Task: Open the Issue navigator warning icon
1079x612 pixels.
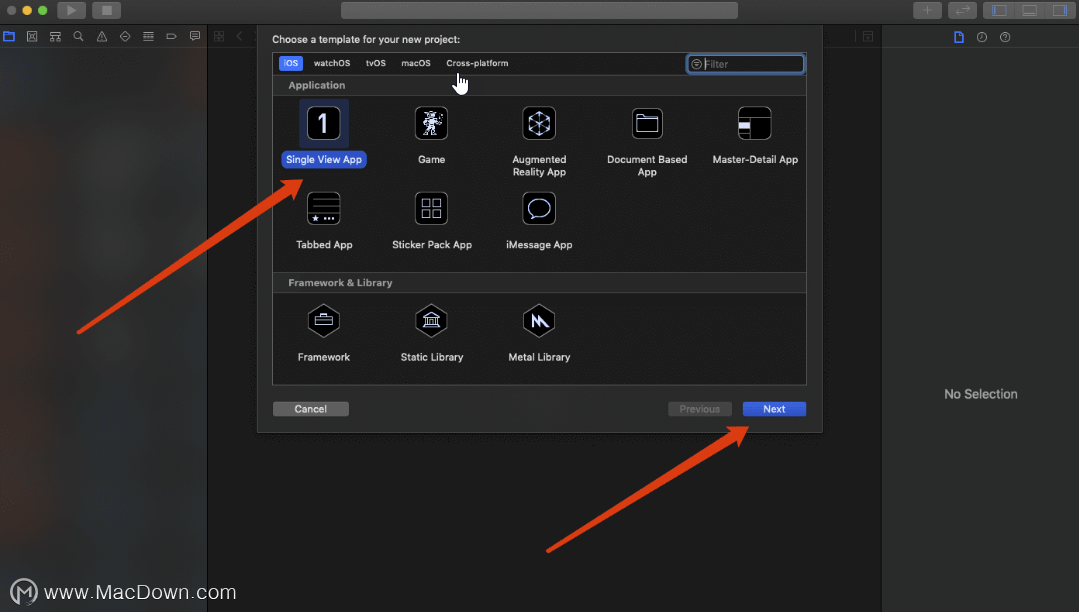Action: pyautogui.click(x=102, y=36)
